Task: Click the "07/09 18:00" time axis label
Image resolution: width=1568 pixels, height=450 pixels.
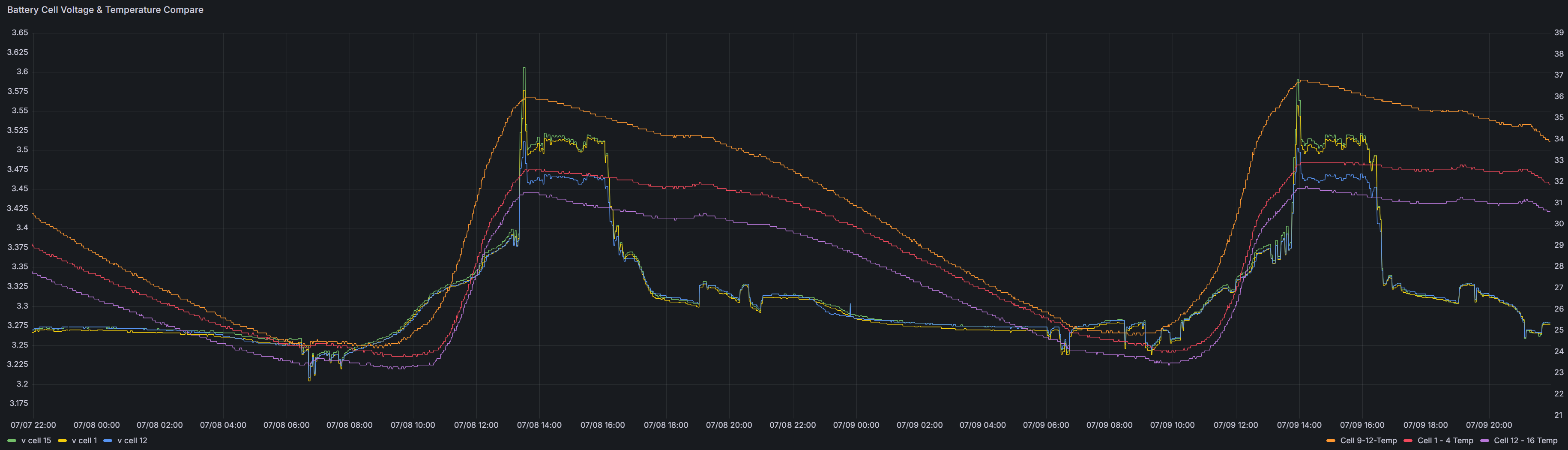Action: tap(1426, 425)
